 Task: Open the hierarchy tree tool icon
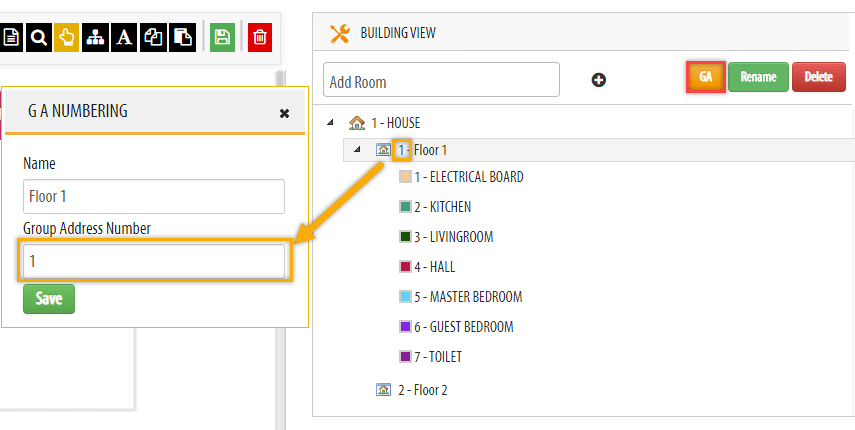[95, 38]
